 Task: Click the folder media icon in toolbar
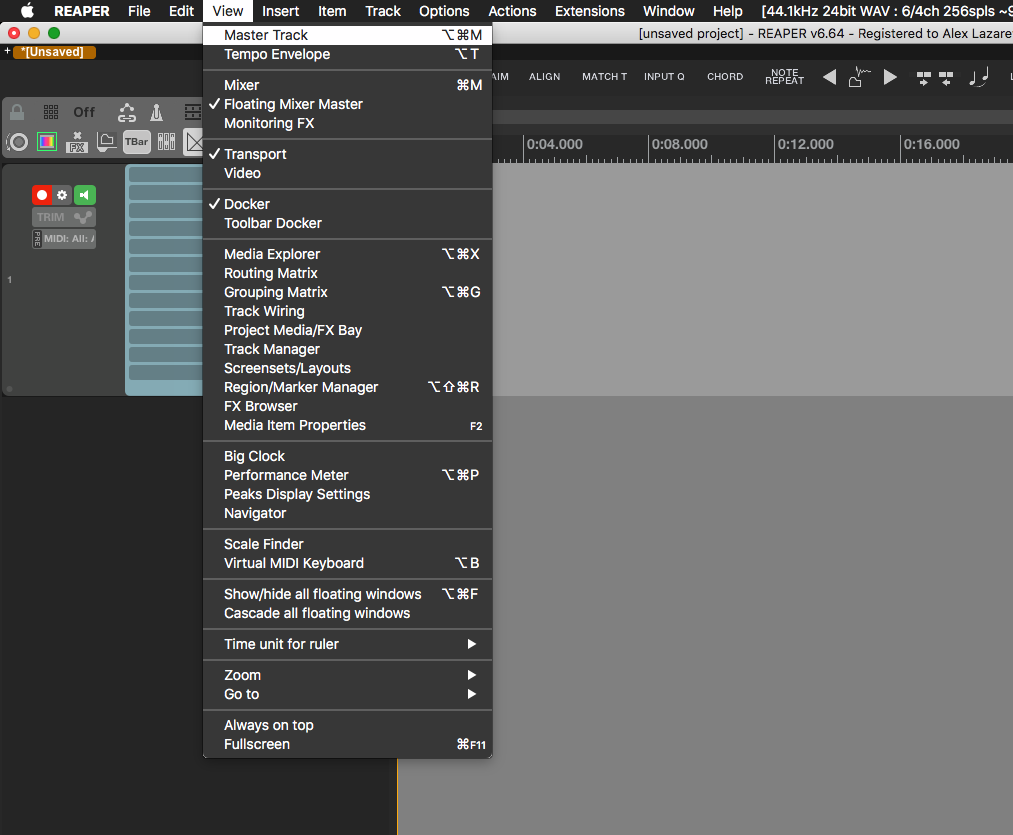pyautogui.click(x=107, y=142)
